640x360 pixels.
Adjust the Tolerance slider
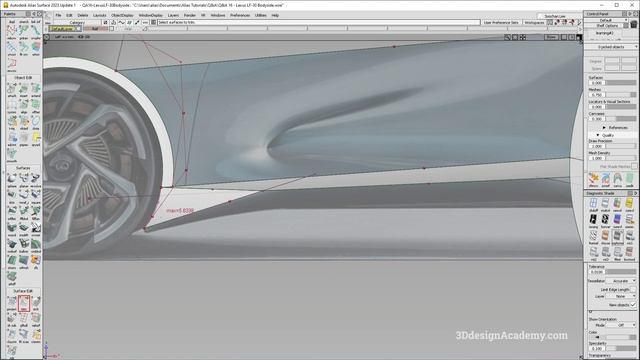tap(620, 272)
